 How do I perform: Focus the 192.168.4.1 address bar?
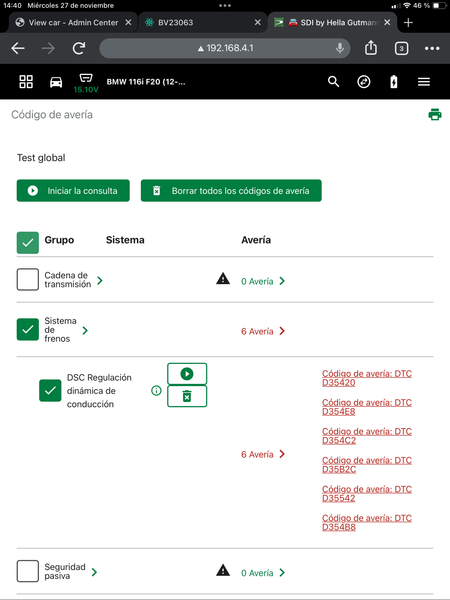click(x=225, y=48)
